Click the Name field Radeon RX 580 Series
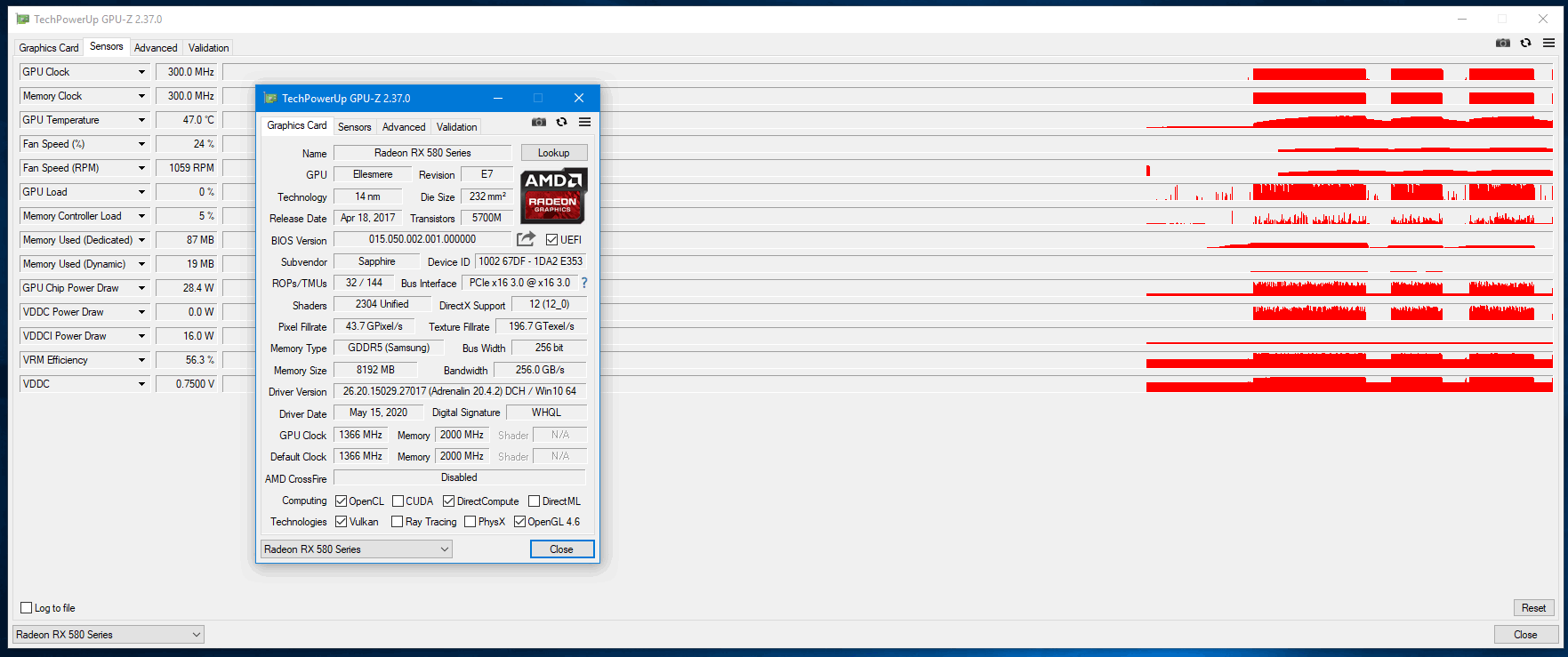 point(422,153)
